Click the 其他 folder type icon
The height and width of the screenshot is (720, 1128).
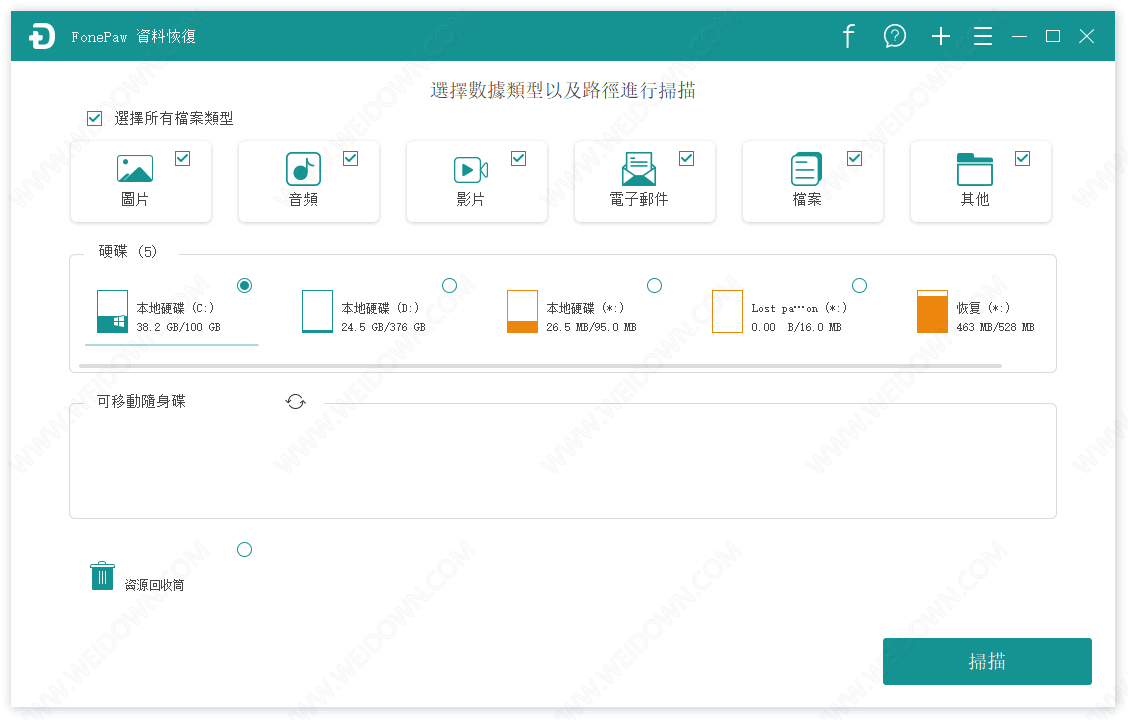point(974,169)
